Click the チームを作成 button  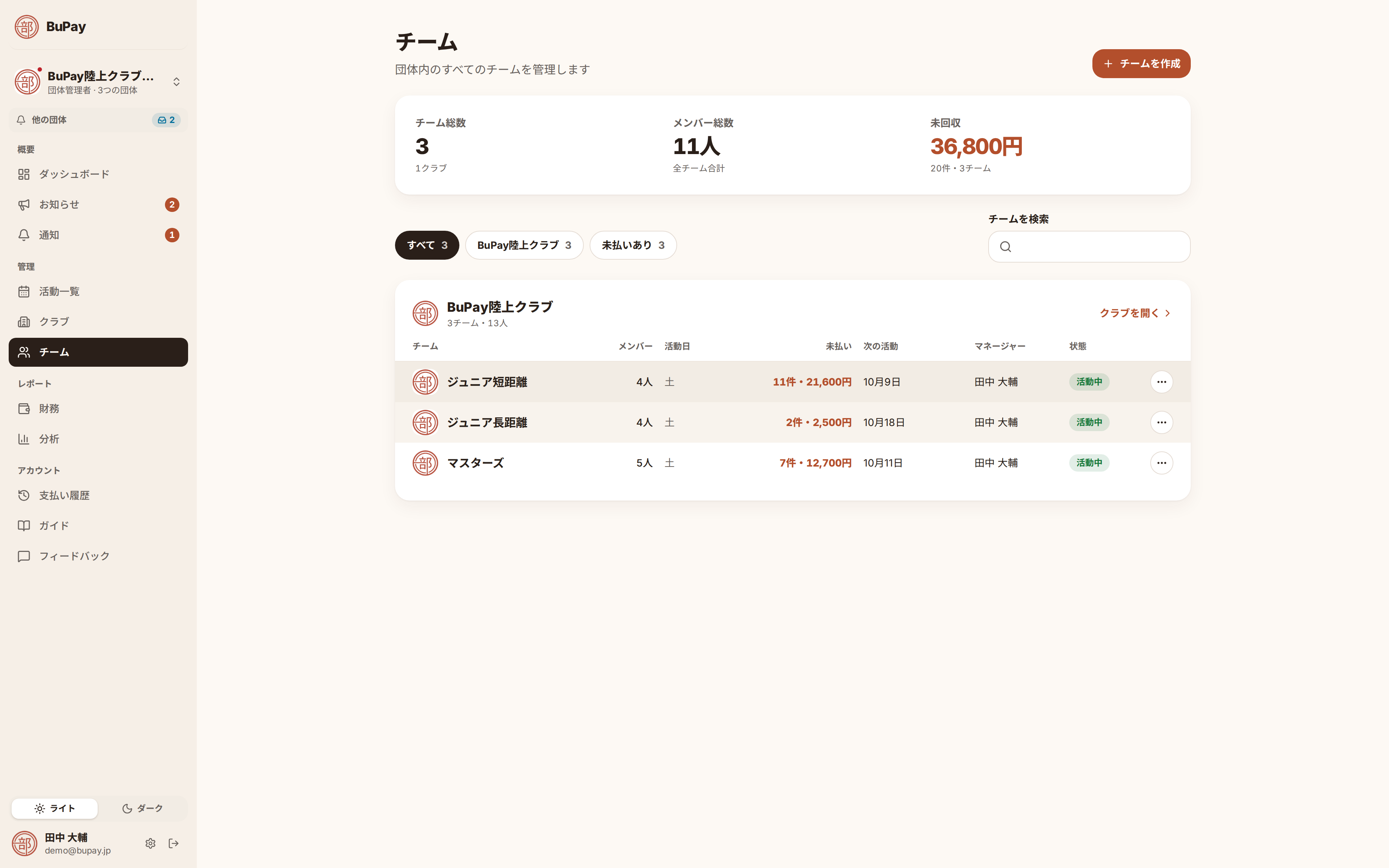(x=1141, y=64)
